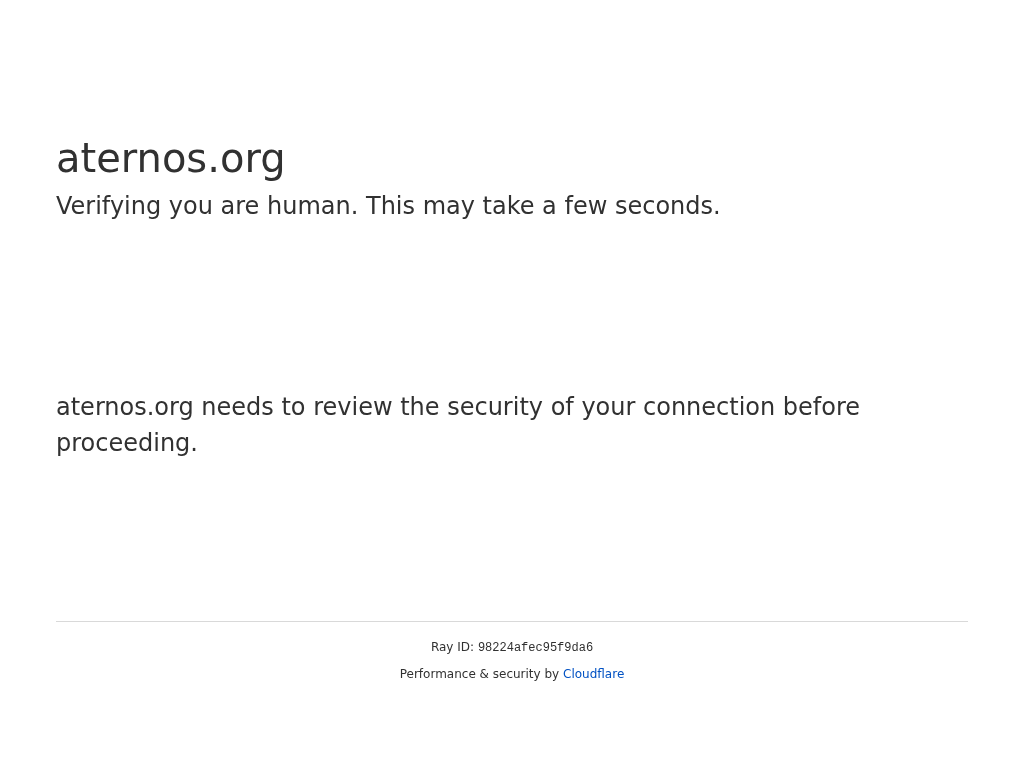The width and height of the screenshot is (1024, 768).
Task: Open the Cloudflare link
Action: (593, 674)
